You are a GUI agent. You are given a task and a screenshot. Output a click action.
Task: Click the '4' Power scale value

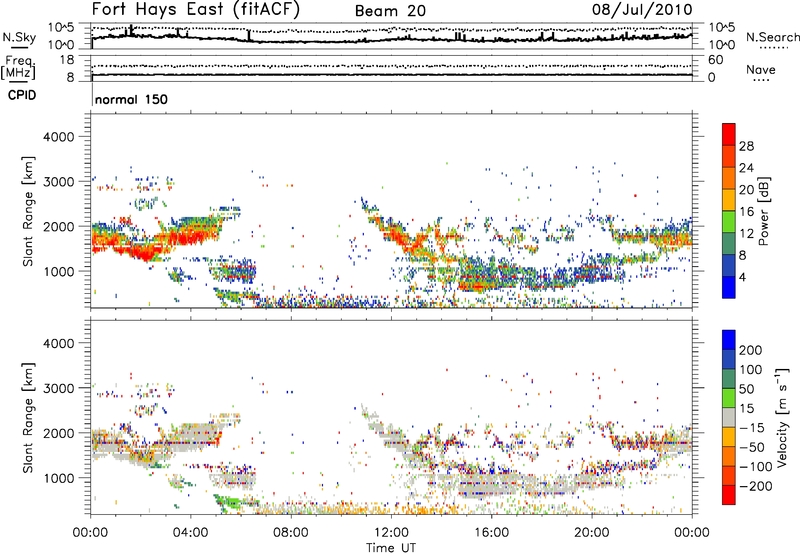click(x=742, y=277)
